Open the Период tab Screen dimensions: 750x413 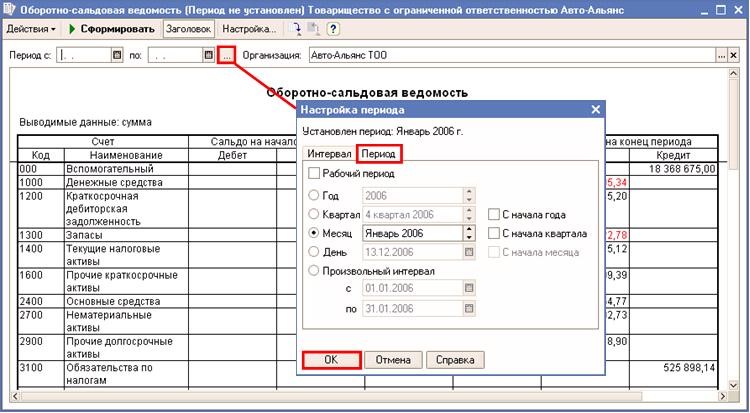click(379, 154)
